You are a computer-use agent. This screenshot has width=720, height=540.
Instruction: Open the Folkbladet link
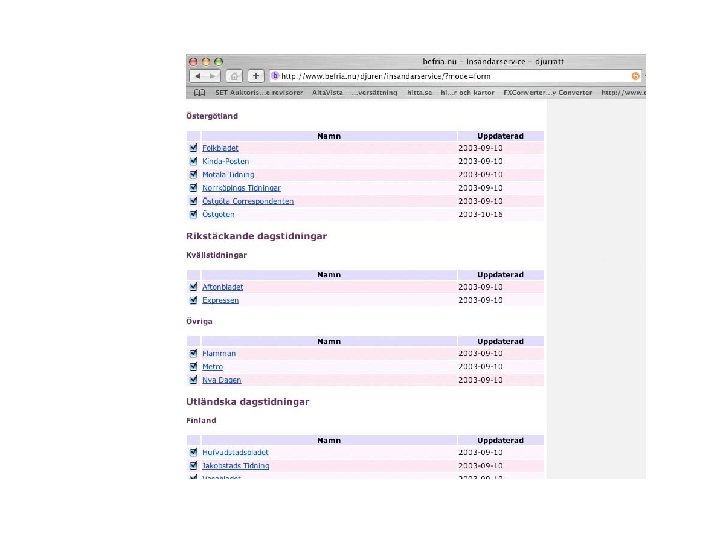220,148
